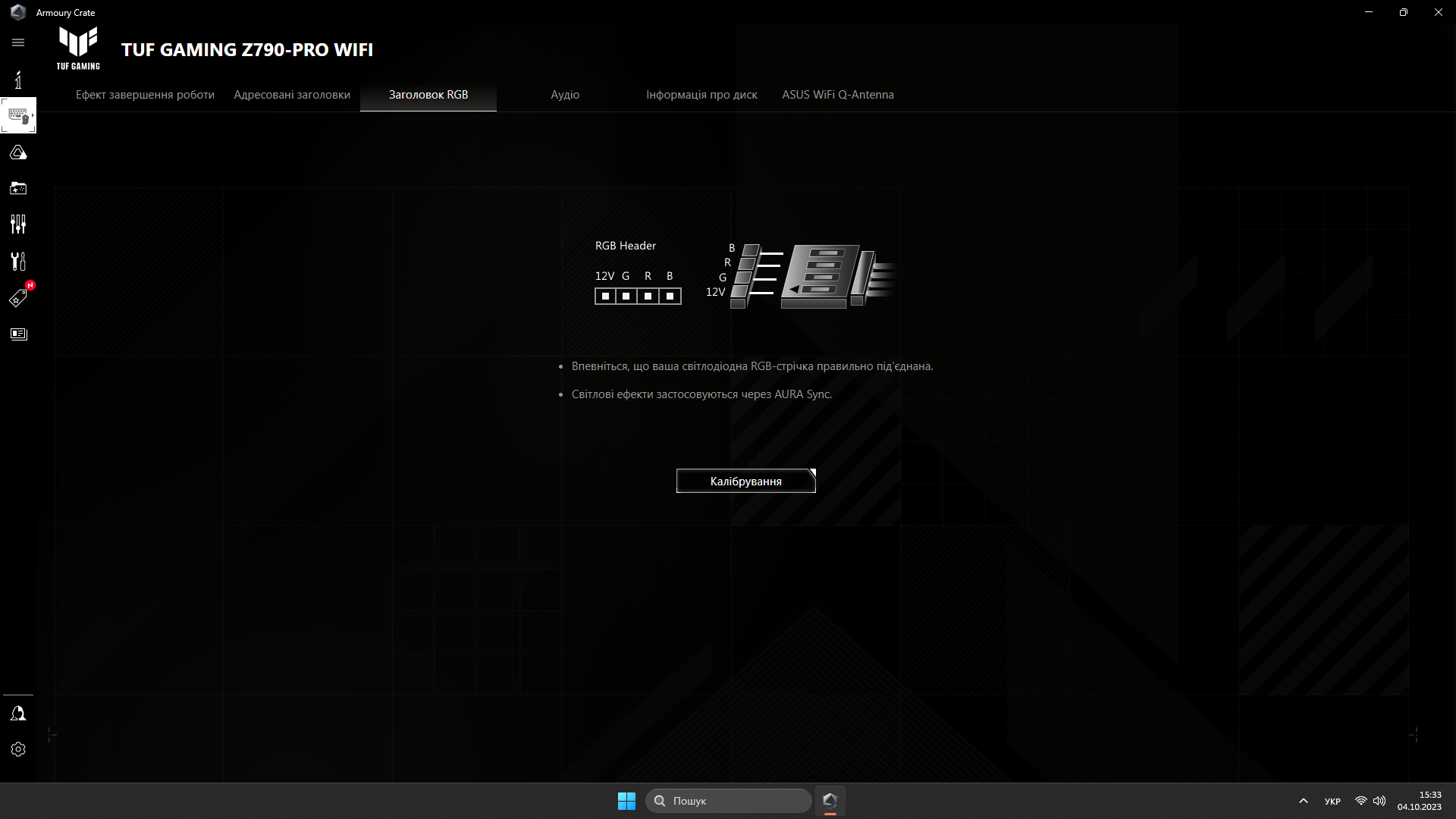Screen dimensions: 1456x819
Task: Open the Аудіо tab
Action: coord(565,95)
